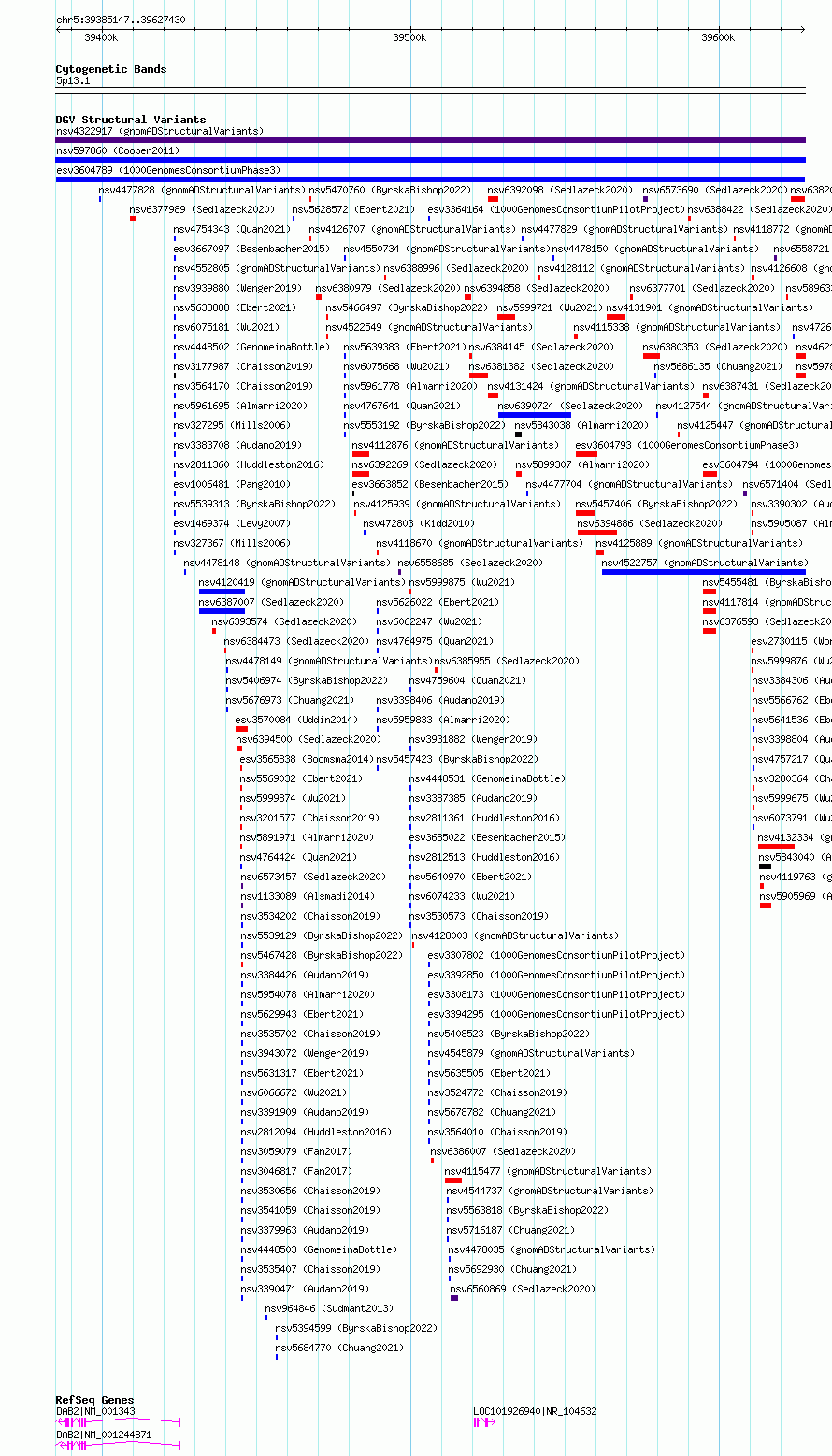Image resolution: width=832 pixels, height=1456 pixels.
Task: Select the nsv4120419 blue variant bar
Action: [222, 592]
